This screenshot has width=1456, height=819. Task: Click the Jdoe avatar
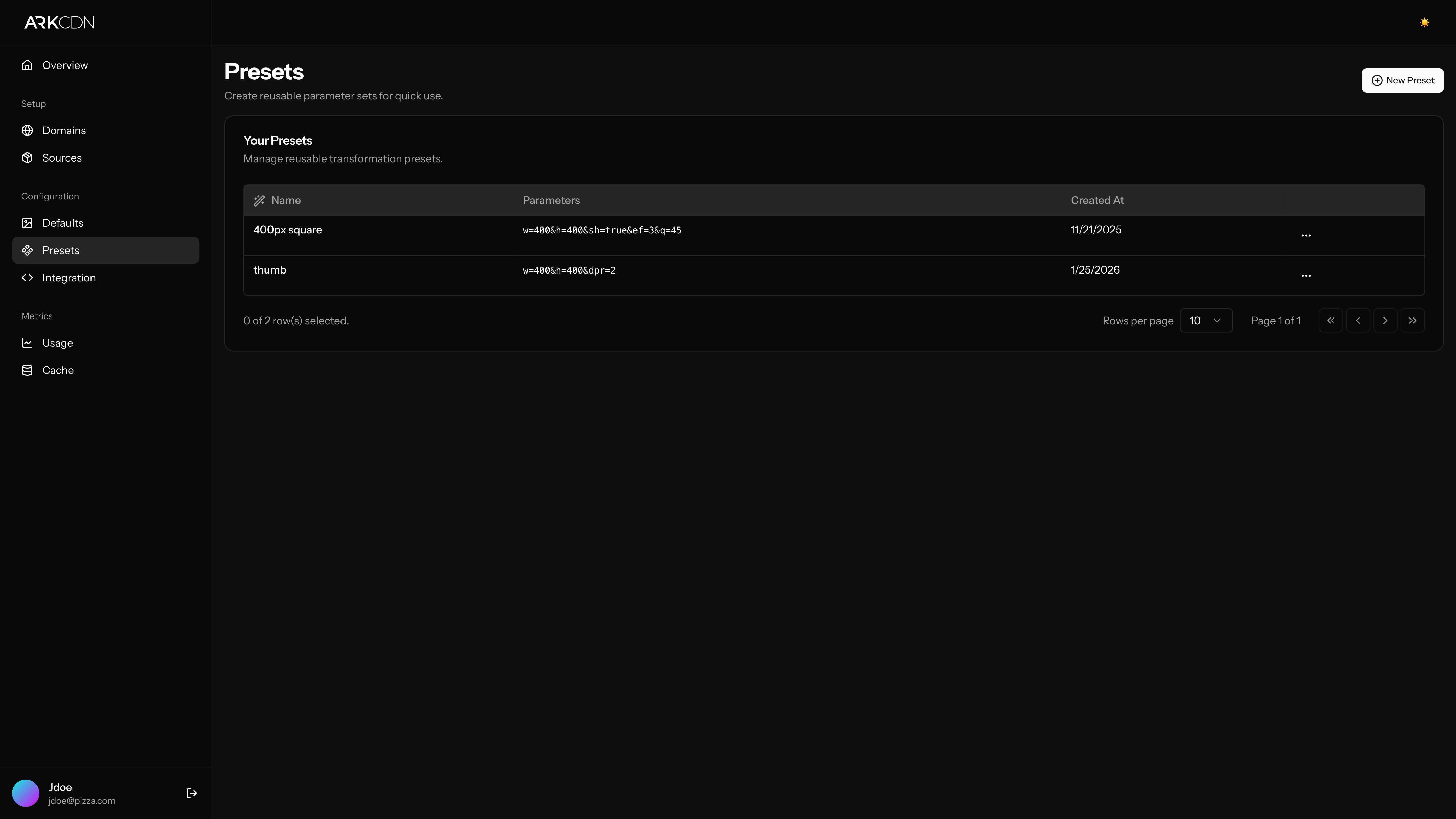pos(26,793)
